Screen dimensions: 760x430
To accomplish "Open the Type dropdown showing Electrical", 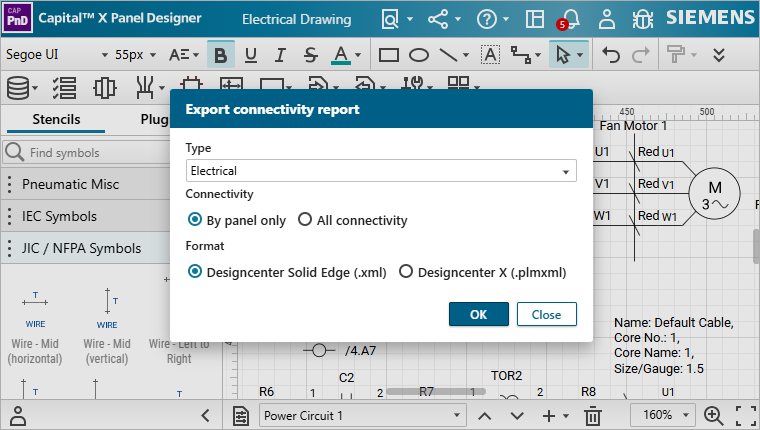I will pyautogui.click(x=381, y=171).
